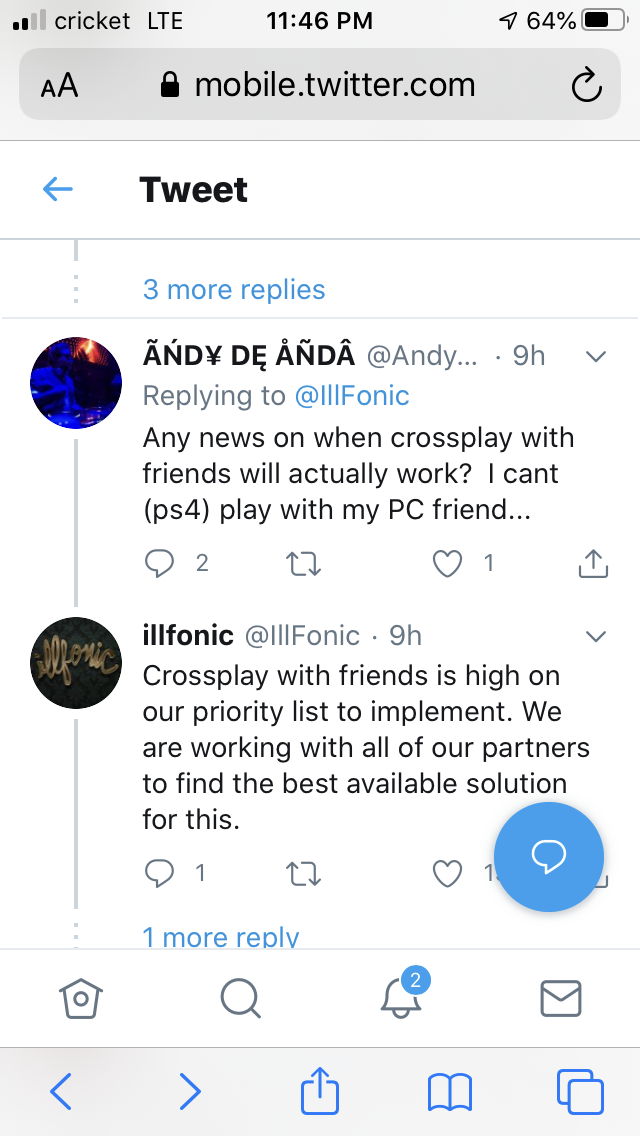Reload the page in Safari address bar
Viewport: 640px width, 1136px height.
click(x=586, y=86)
